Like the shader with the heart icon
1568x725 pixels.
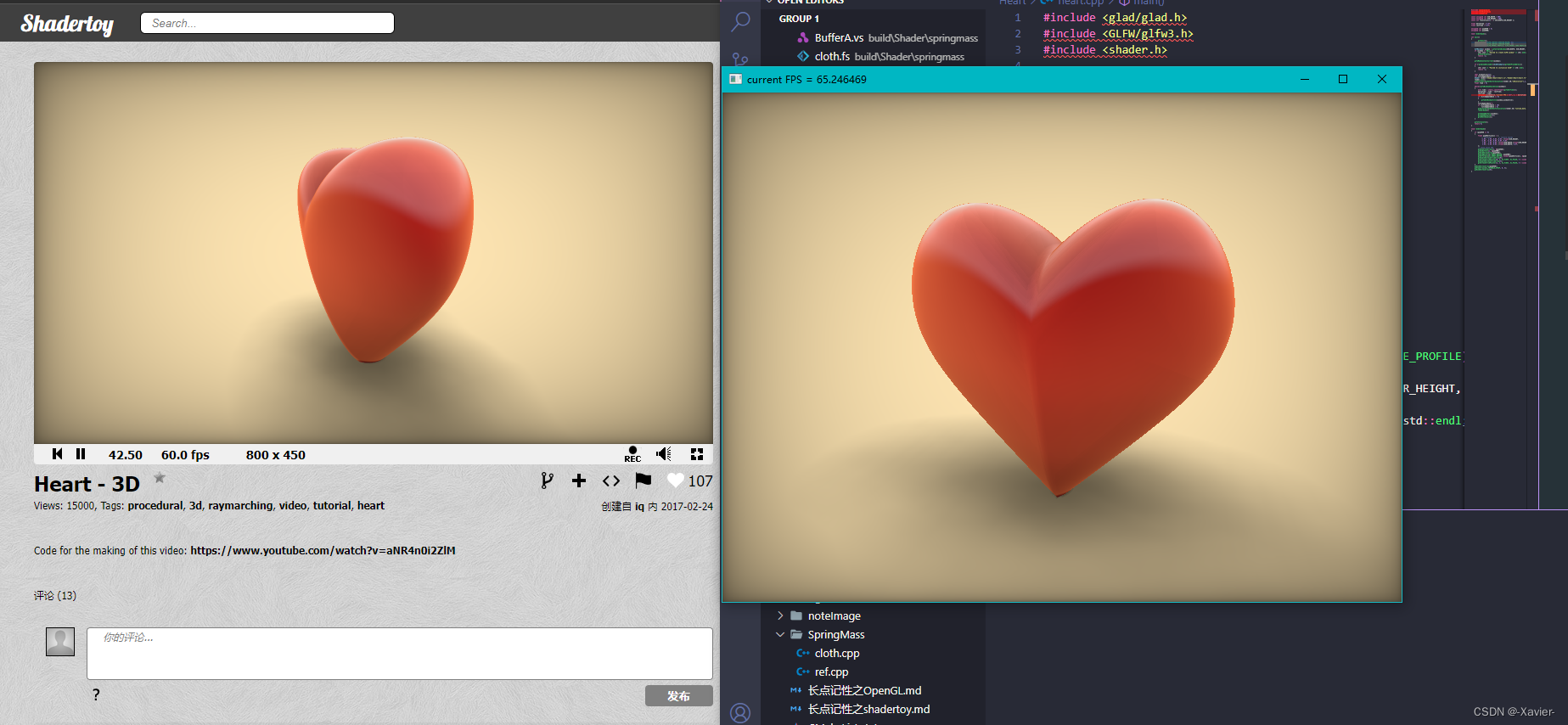pos(675,481)
